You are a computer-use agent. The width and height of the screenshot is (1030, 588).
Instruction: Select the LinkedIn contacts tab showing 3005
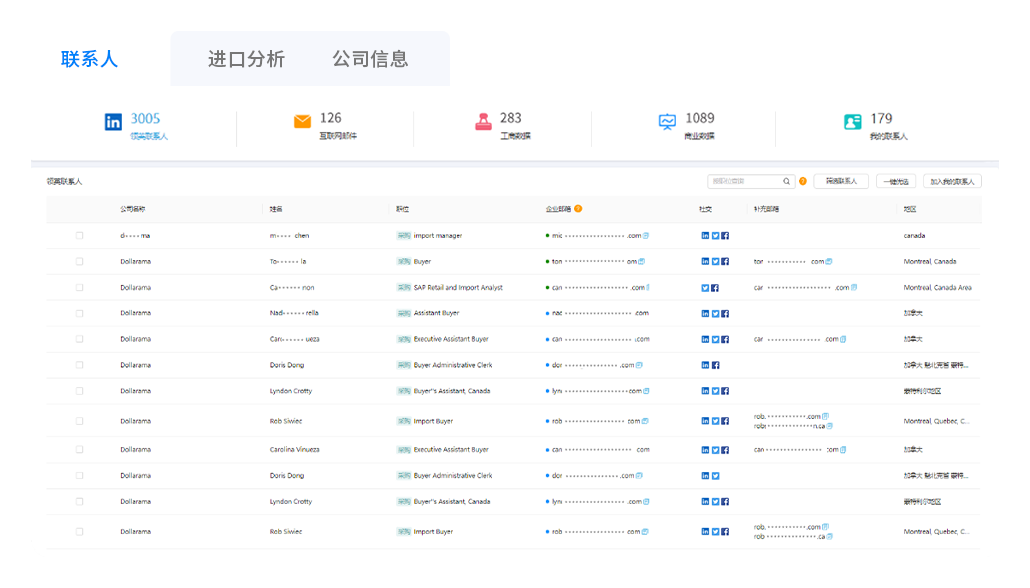pyautogui.click(x=137, y=125)
